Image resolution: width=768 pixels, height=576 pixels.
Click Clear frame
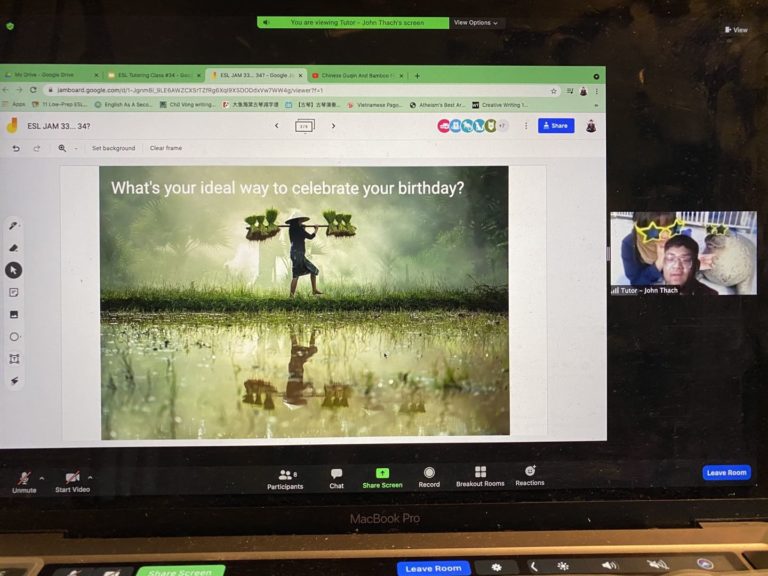pos(166,148)
